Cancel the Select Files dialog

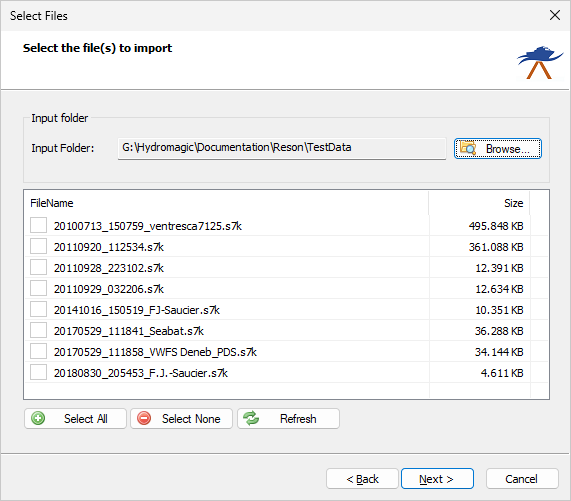click(522, 479)
